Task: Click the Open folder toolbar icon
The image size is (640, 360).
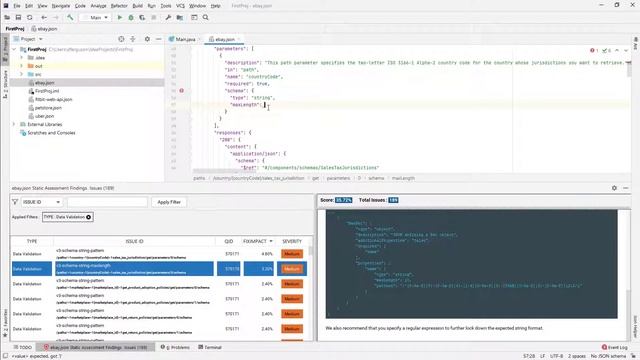Action: pyautogui.click(x=7, y=18)
